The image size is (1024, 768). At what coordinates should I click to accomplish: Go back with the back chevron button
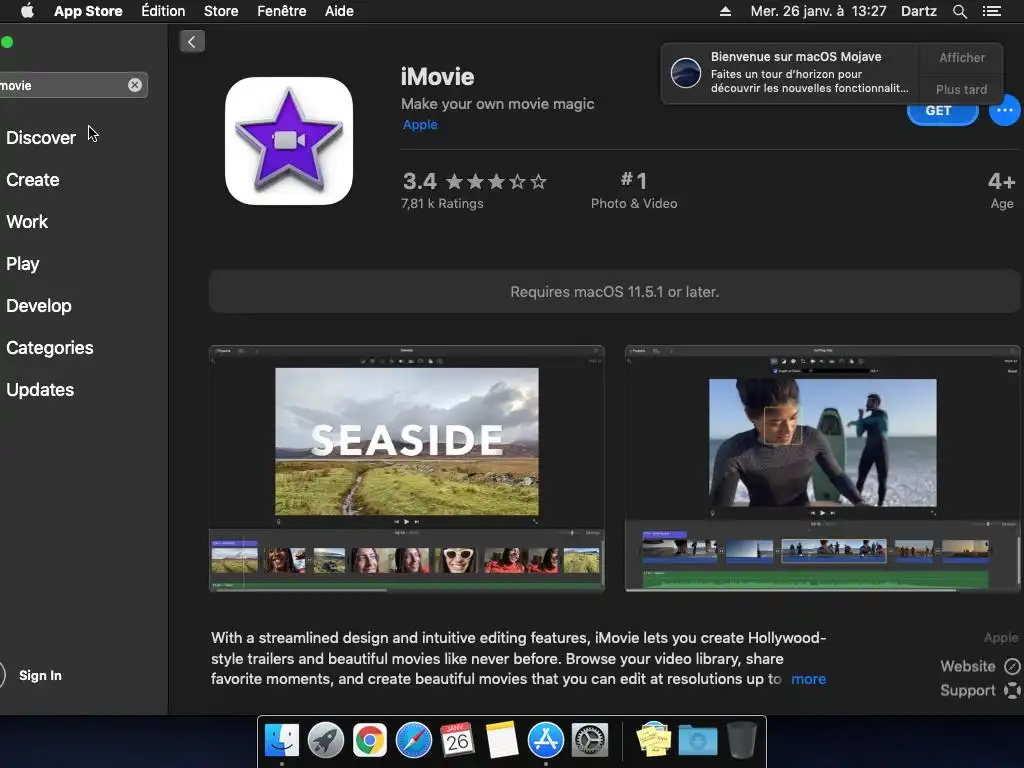(x=192, y=42)
